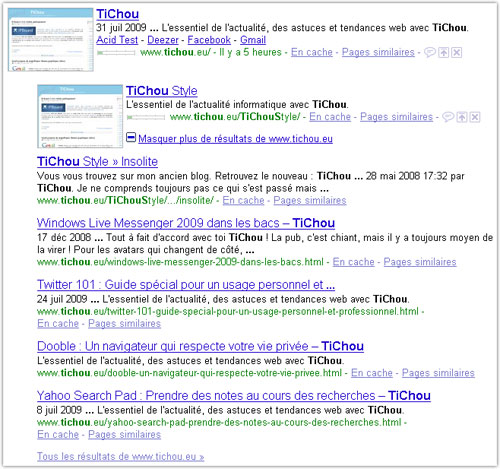Image resolution: width=500 pixels, height=469 pixels.
Task: Open the Acid Test sitelink
Action: tap(117, 40)
